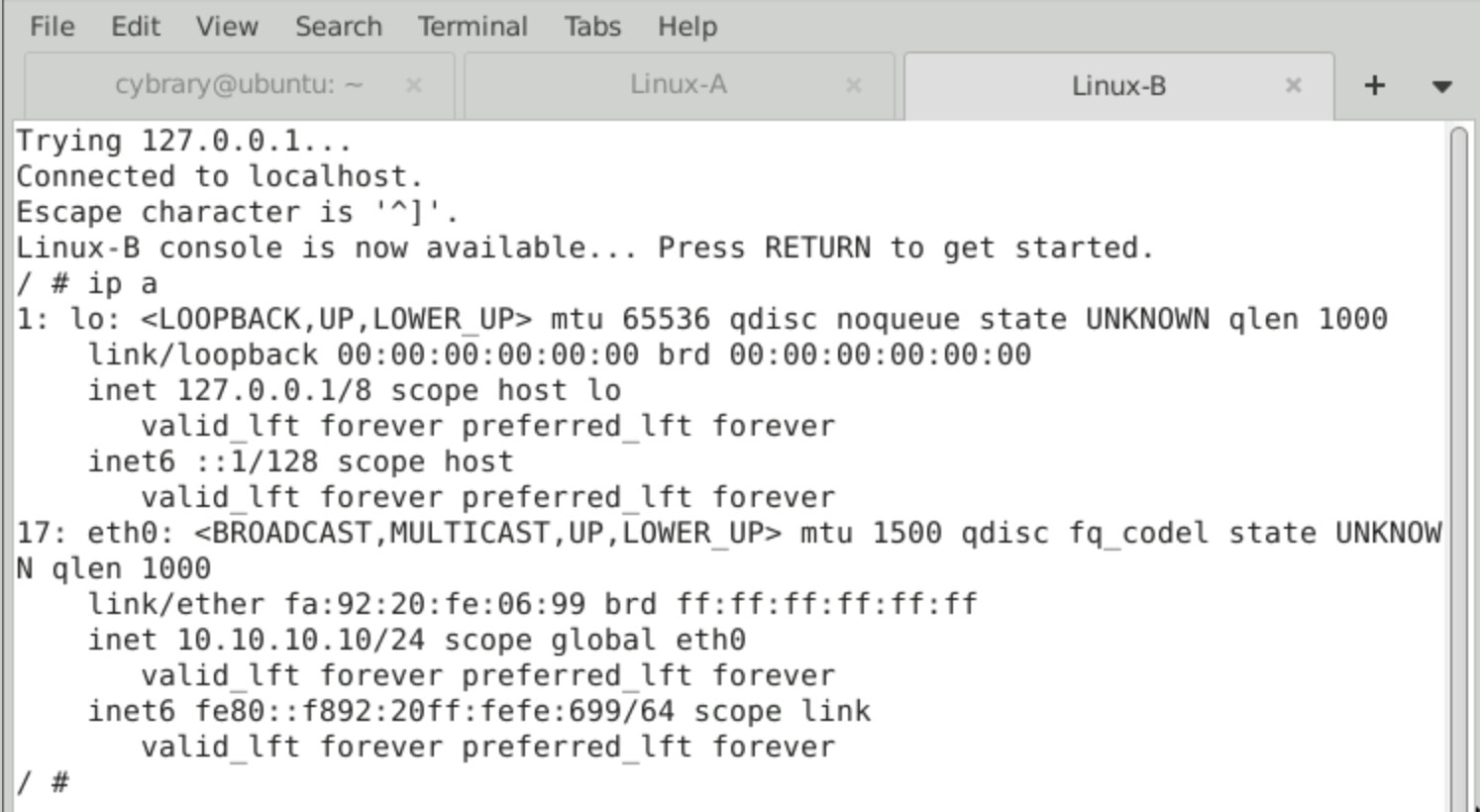Add a new terminal tab
Screen dimensions: 1480x812
tap(1374, 86)
